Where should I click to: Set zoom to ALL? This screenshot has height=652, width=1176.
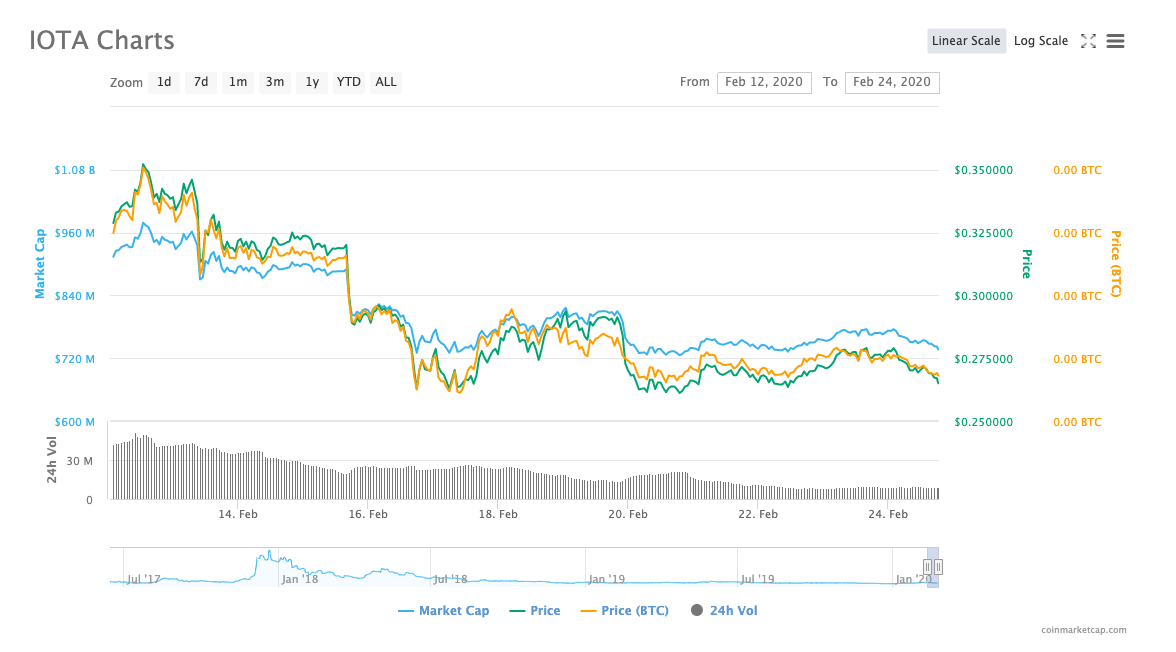(x=386, y=83)
